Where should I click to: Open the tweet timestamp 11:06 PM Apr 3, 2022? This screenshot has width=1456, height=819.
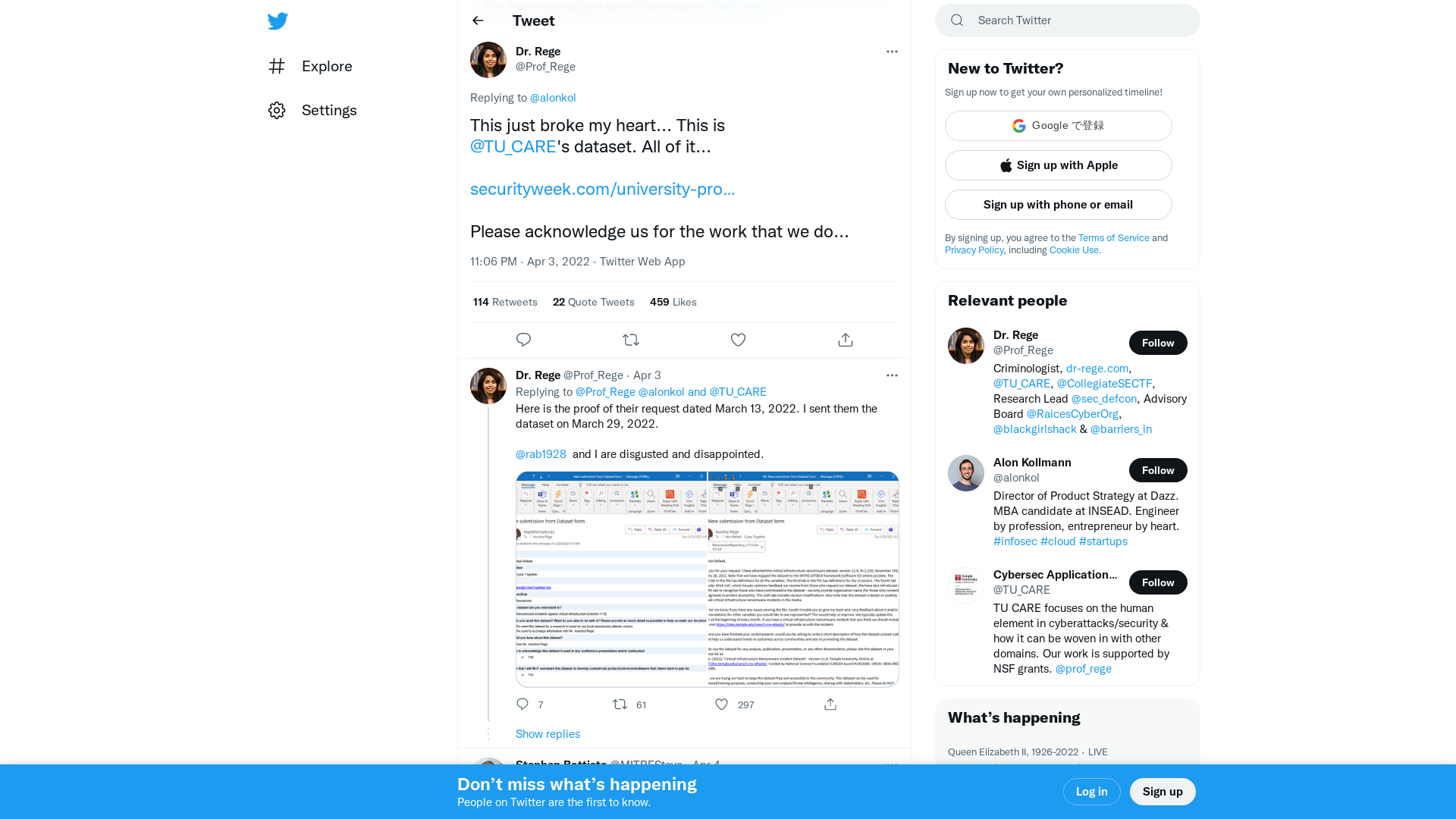(530, 262)
